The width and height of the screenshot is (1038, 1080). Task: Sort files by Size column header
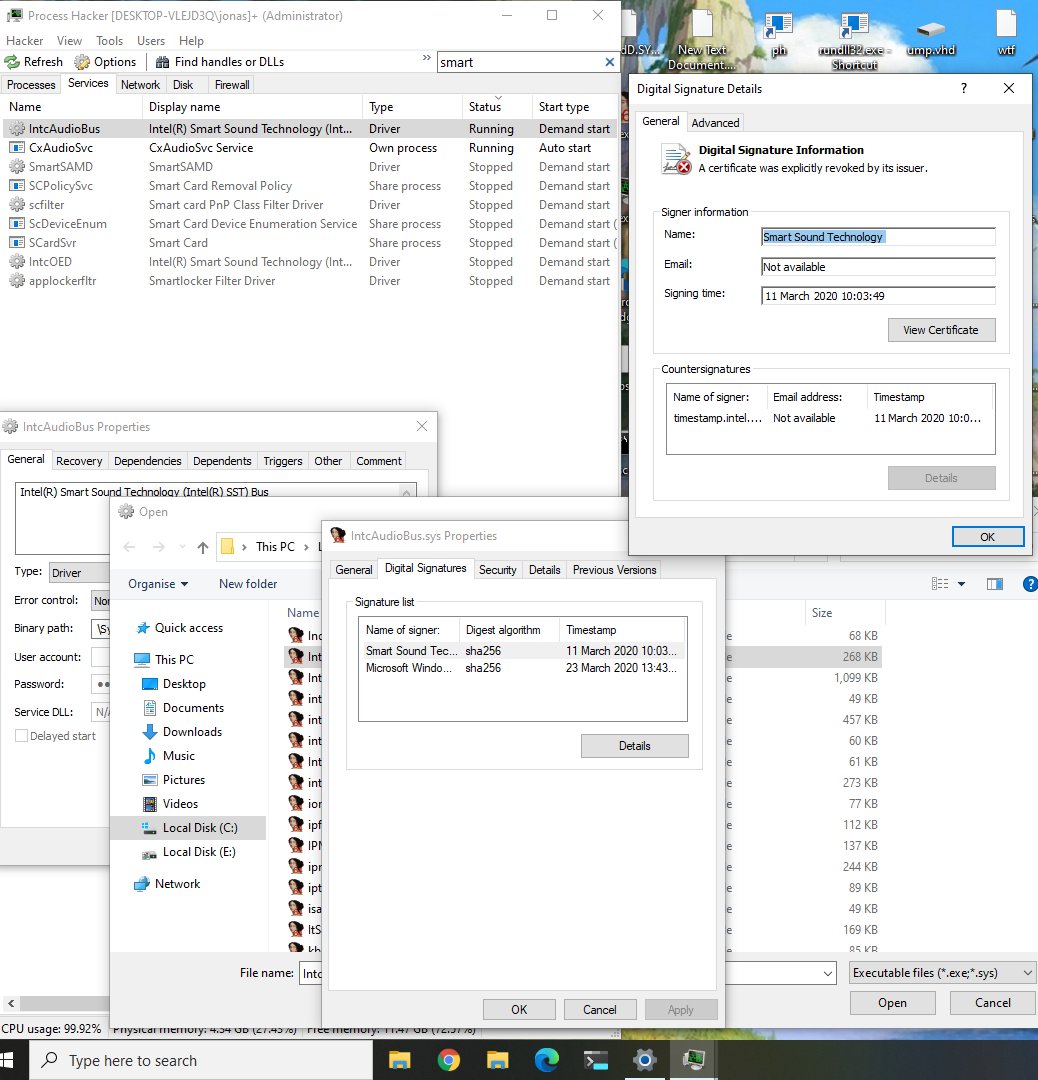844,612
